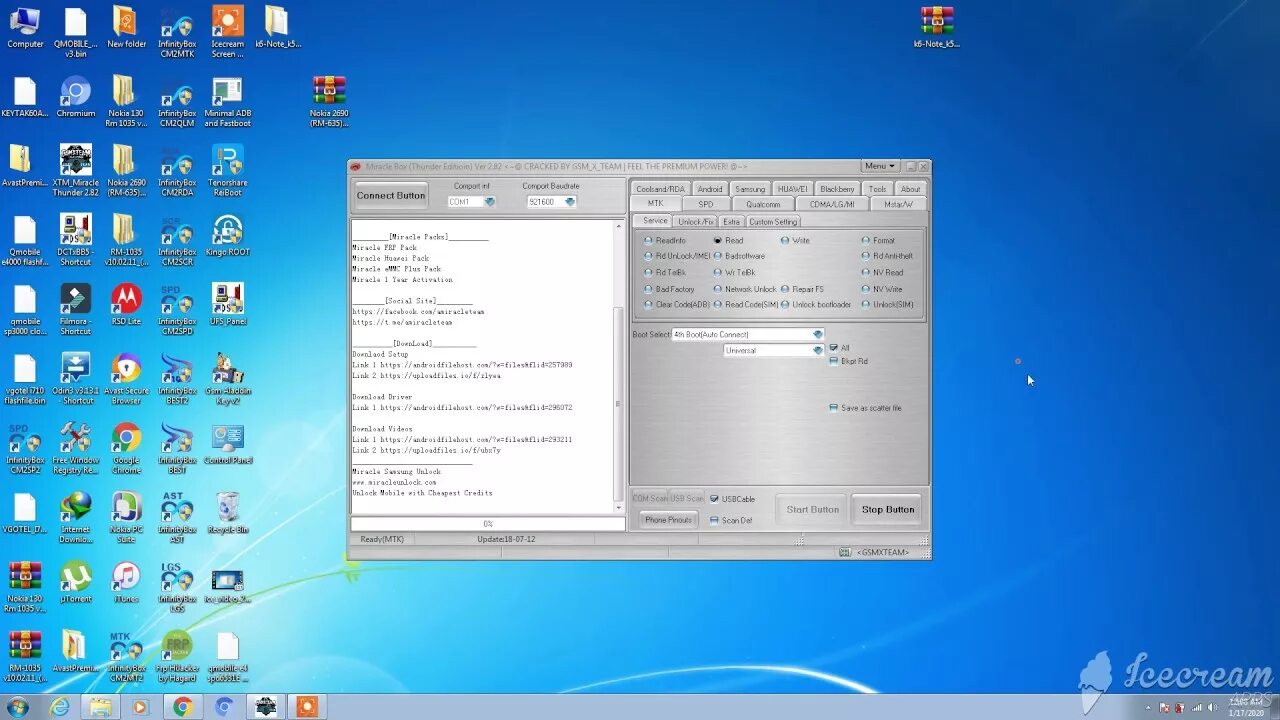The image size is (1280, 720).
Task: Open the Tenorshare ReiBoot desktop shortcut
Action: (228, 170)
